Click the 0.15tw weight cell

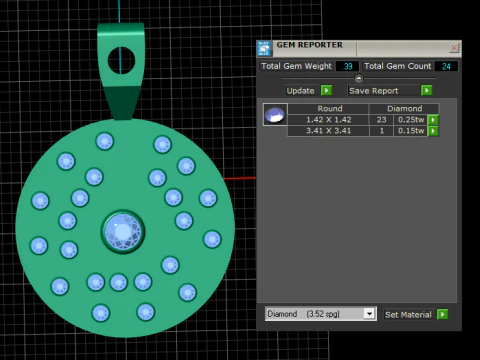(x=411, y=131)
